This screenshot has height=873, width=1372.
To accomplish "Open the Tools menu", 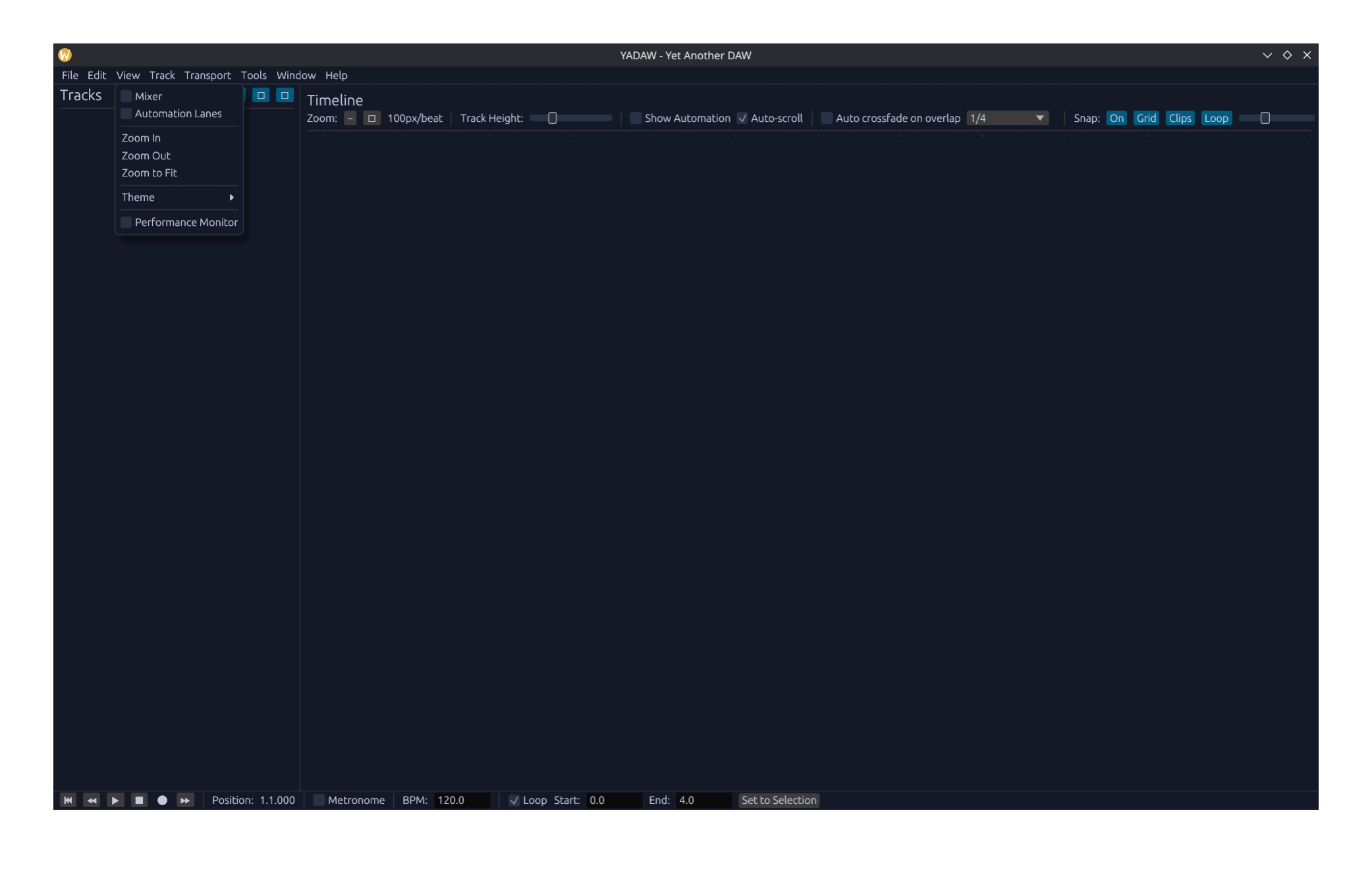I will click(x=254, y=75).
